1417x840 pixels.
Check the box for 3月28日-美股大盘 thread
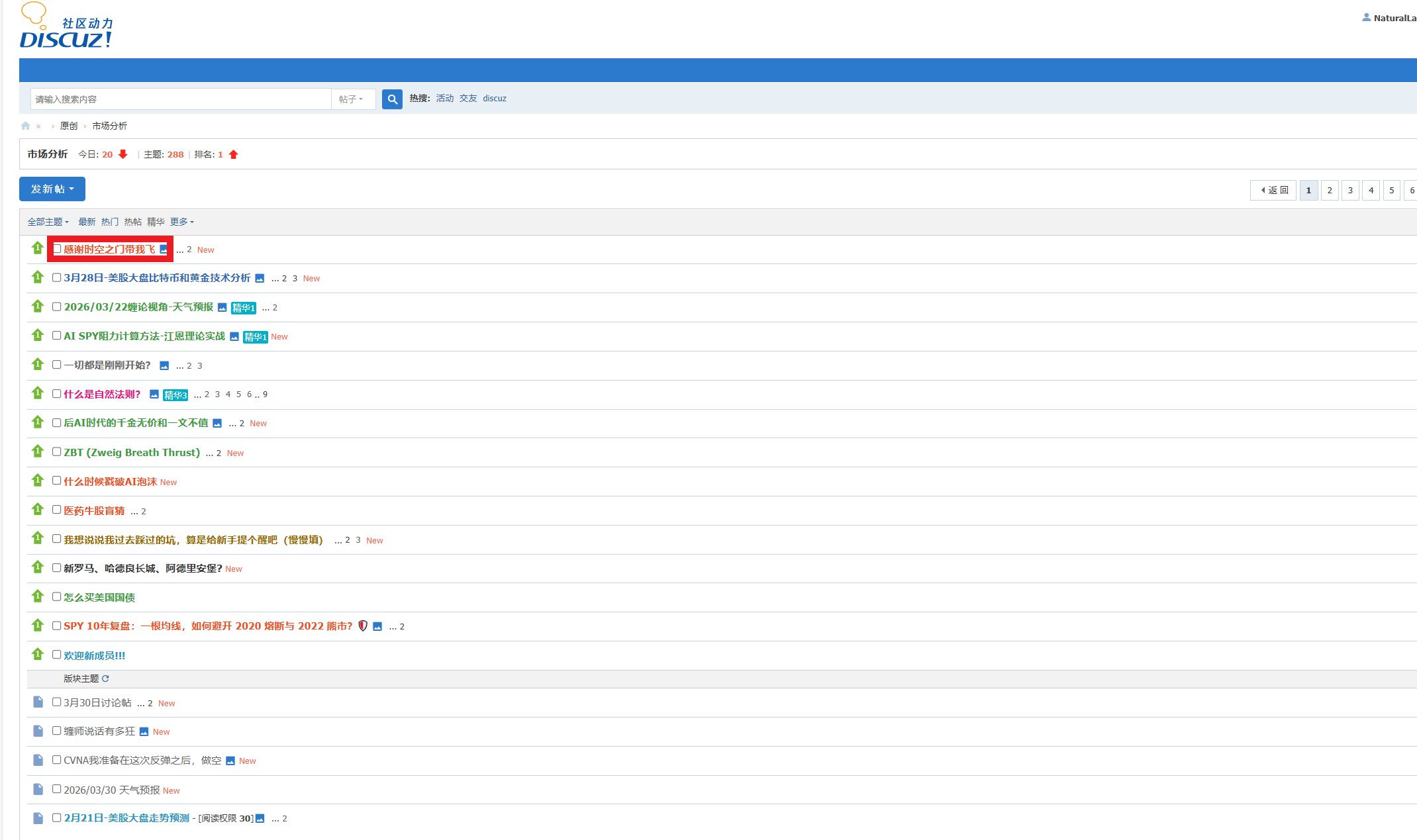pyautogui.click(x=57, y=277)
